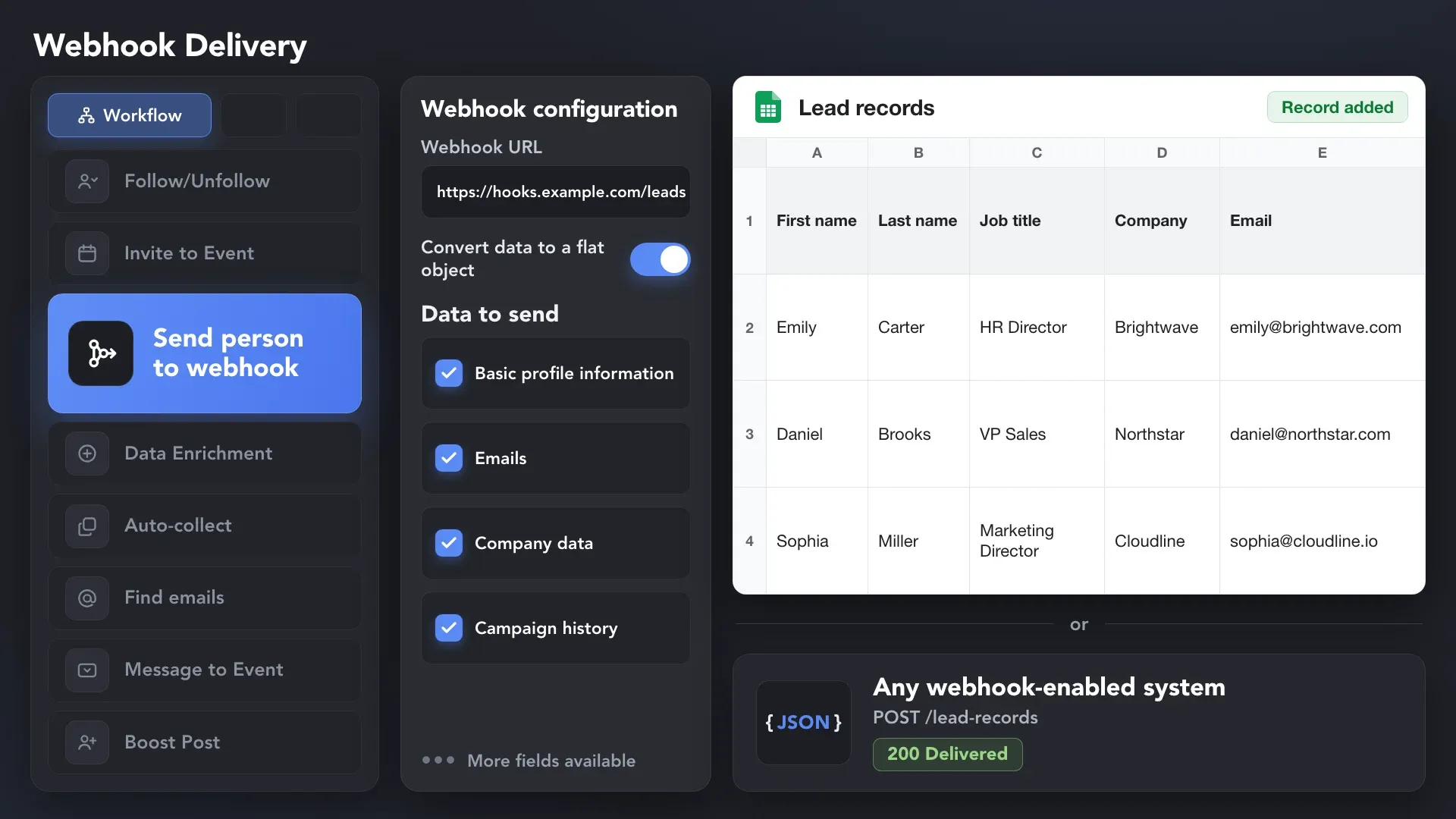The image size is (1456, 819).
Task: Click the Find emails at-sign icon
Action: pyautogui.click(x=87, y=598)
